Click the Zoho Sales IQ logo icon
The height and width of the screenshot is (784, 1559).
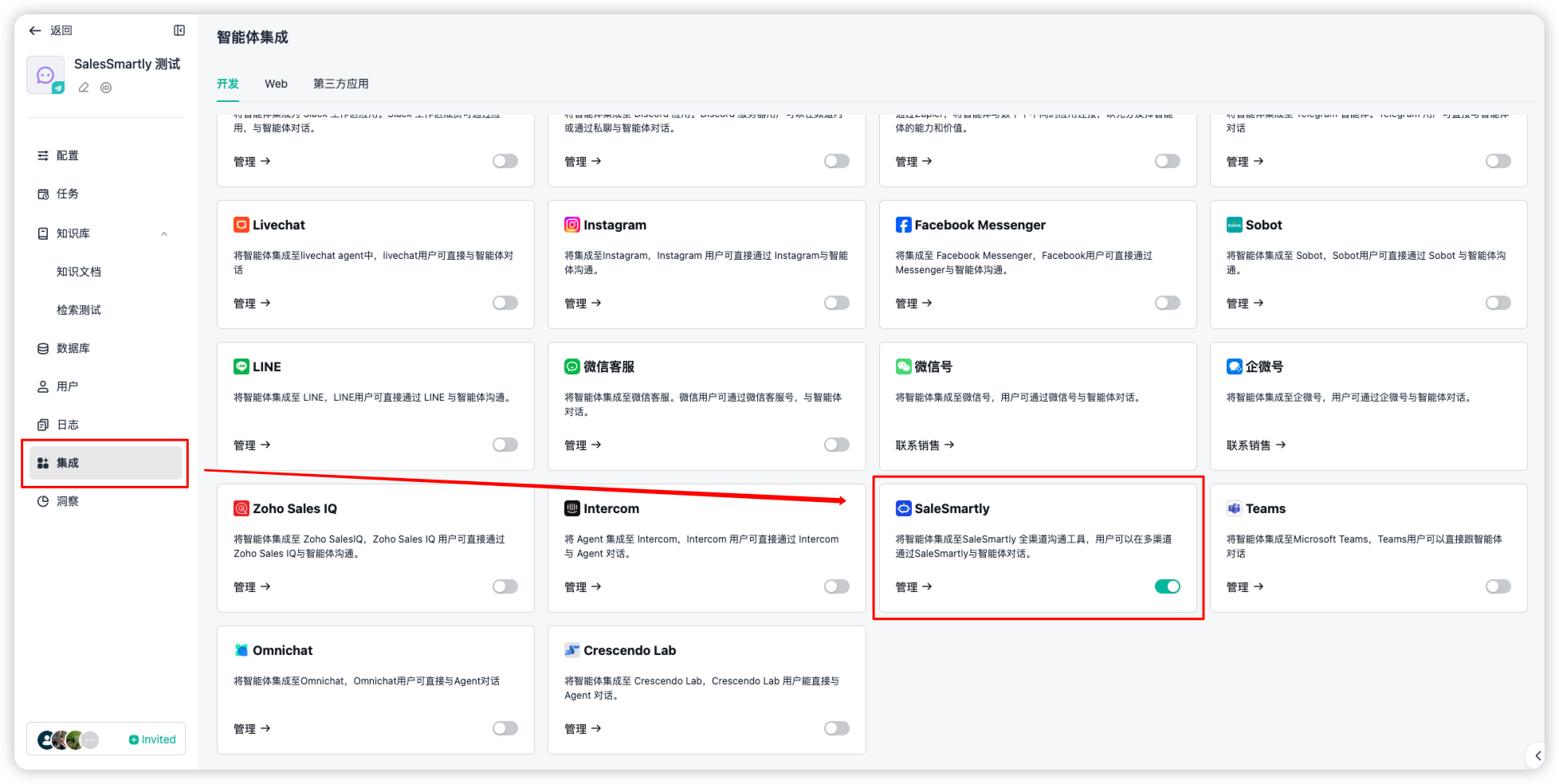(x=241, y=508)
